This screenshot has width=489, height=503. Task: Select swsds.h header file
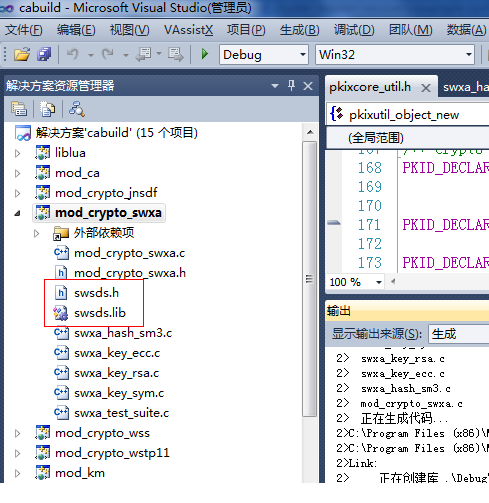pyautogui.click(x=96, y=293)
